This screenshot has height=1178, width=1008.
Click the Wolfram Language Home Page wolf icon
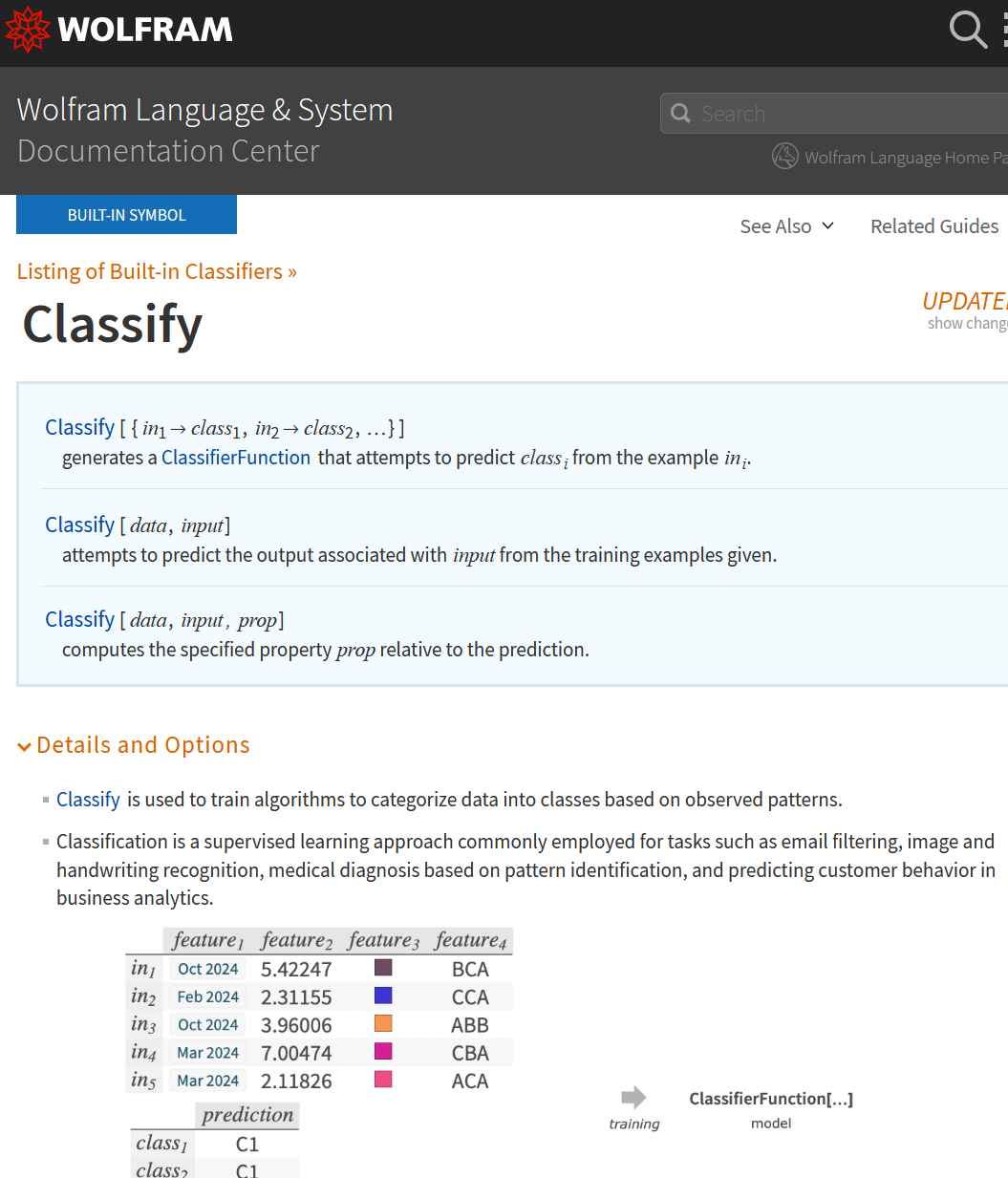pyautogui.click(x=785, y=156)
